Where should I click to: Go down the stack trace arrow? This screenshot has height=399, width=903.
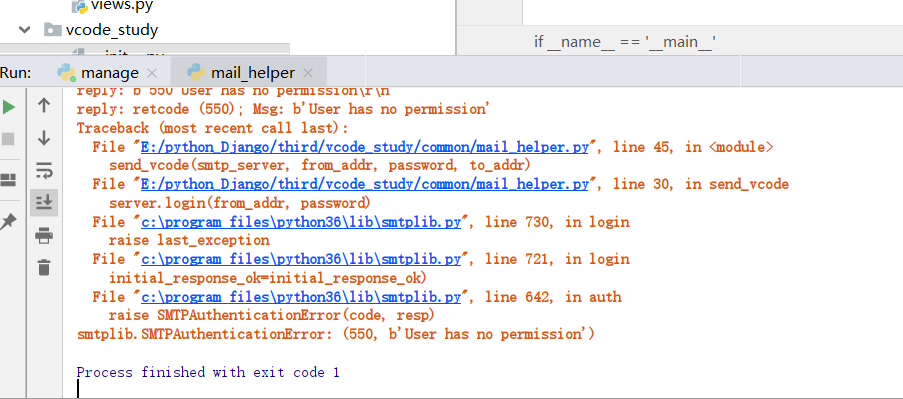[44, 138]
